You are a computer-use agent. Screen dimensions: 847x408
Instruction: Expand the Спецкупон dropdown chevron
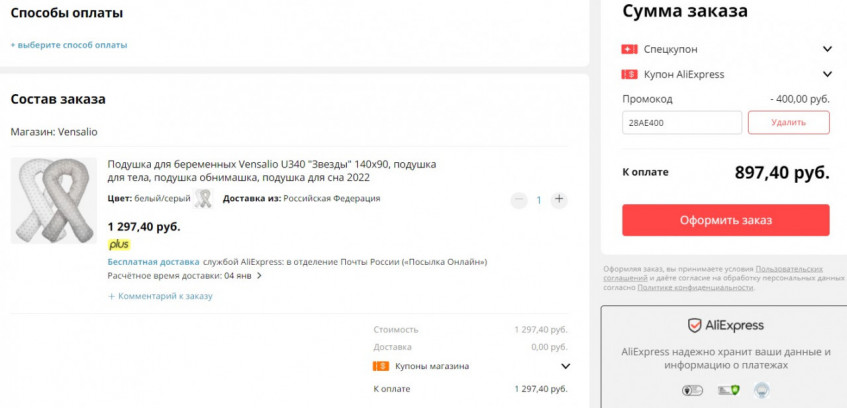[827, 49]
